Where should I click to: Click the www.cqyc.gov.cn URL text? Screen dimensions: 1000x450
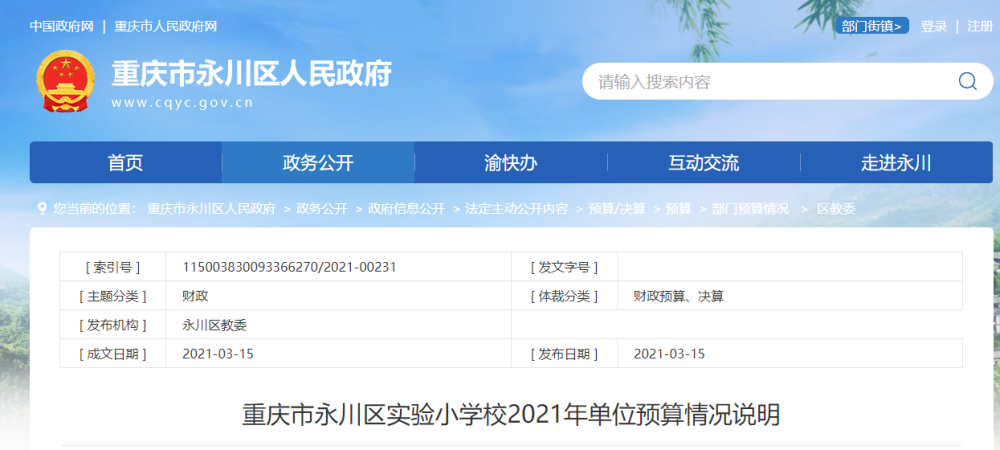(x=182, y=103)
